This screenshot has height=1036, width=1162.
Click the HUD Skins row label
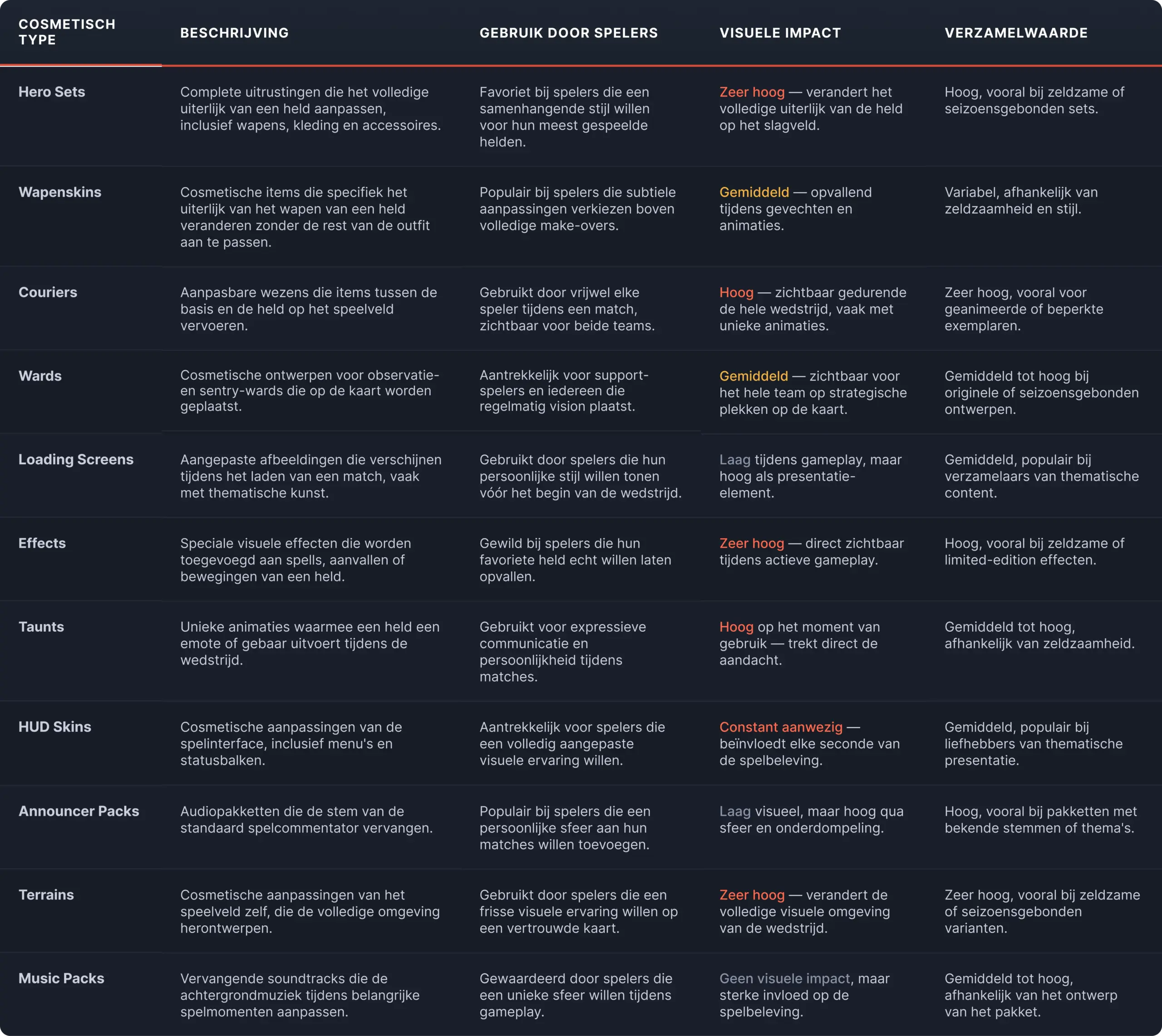tap(54, 727)
